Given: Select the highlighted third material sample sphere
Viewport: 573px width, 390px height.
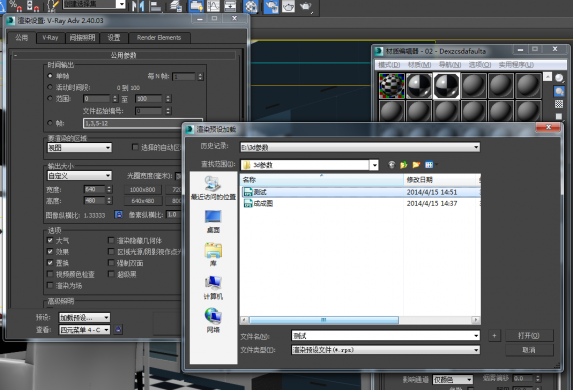Looking at the screenshot, I should coord(446,86).
